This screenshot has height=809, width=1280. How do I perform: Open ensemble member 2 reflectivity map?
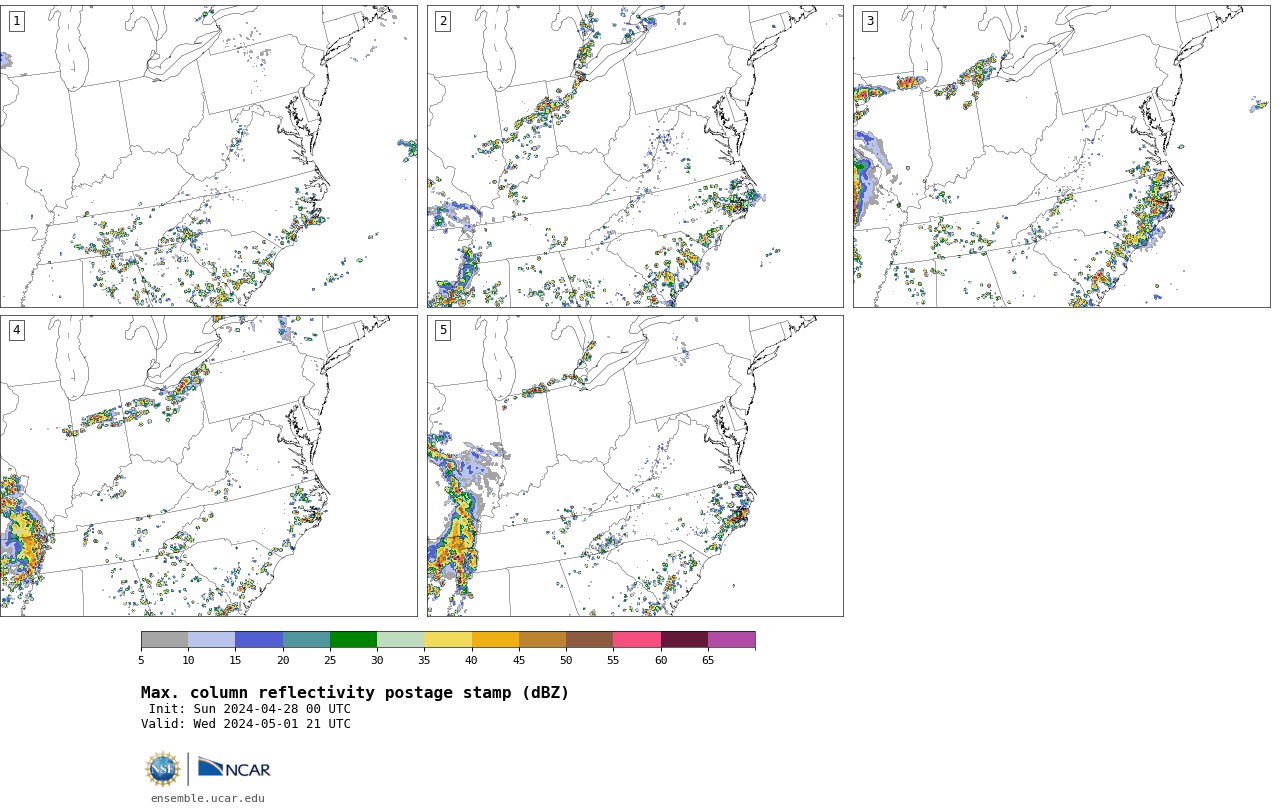pos(635,156)
